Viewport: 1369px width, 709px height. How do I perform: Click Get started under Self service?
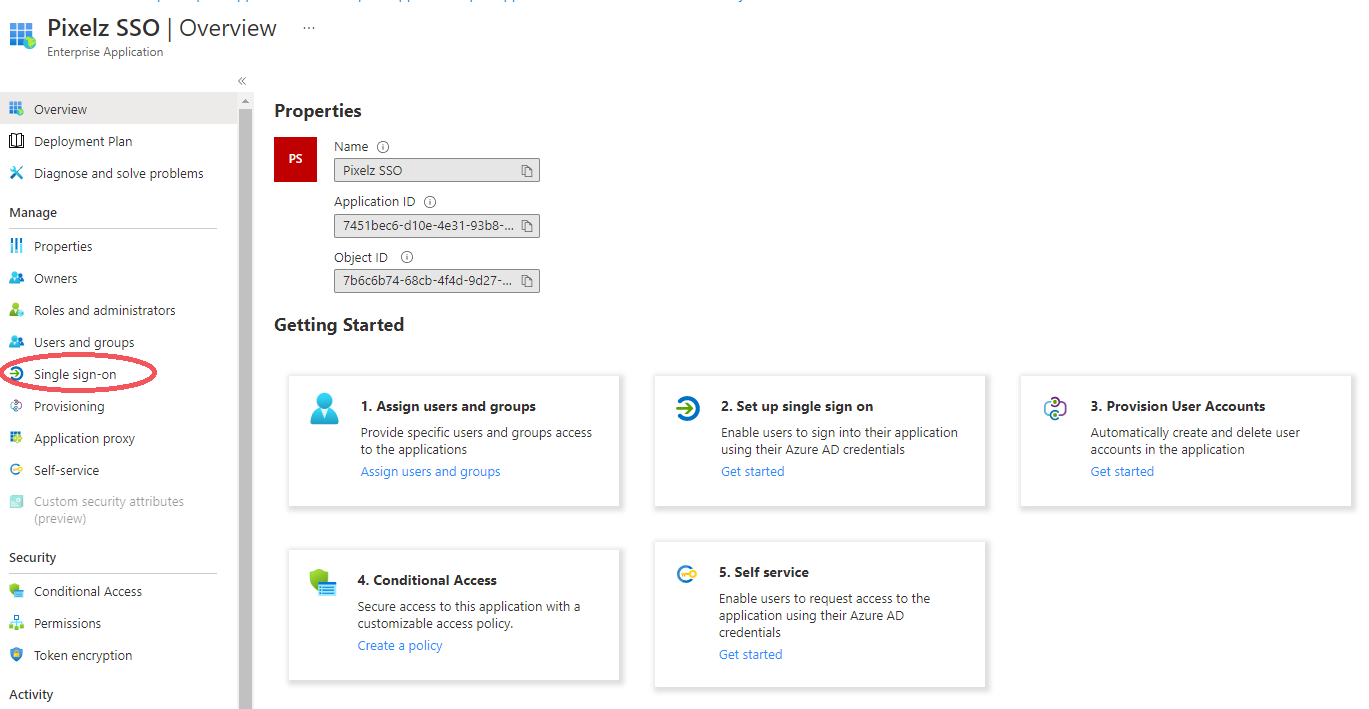(x=751, y=655)
